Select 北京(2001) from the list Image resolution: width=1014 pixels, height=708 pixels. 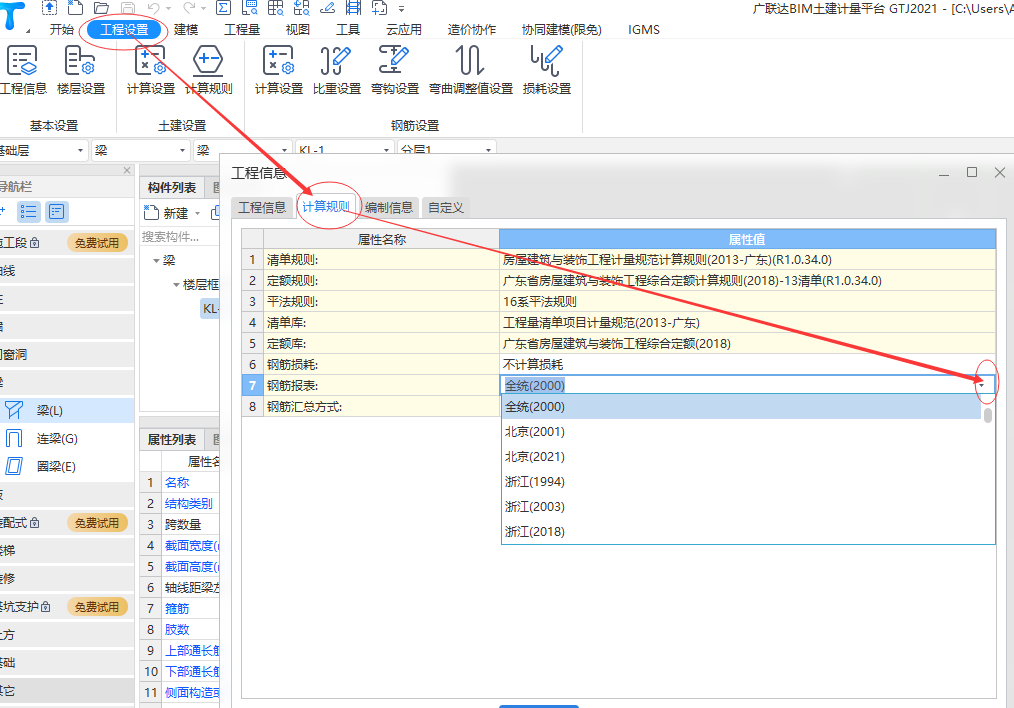pos(535,431)
